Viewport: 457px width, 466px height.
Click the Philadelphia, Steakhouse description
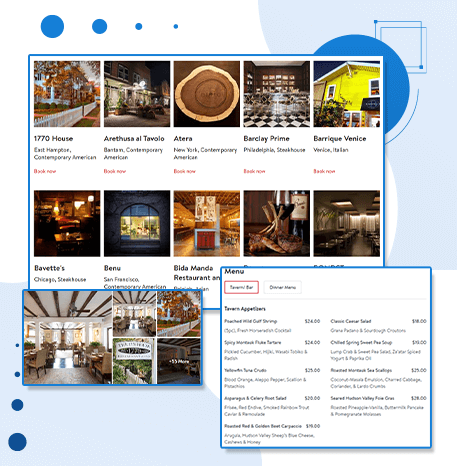(274, 150)
